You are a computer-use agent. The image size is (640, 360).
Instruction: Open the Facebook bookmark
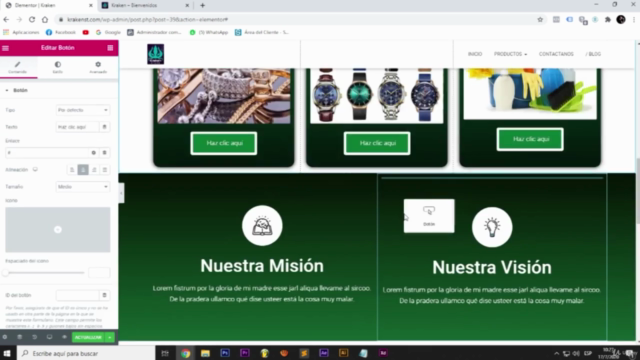[61, 32]
